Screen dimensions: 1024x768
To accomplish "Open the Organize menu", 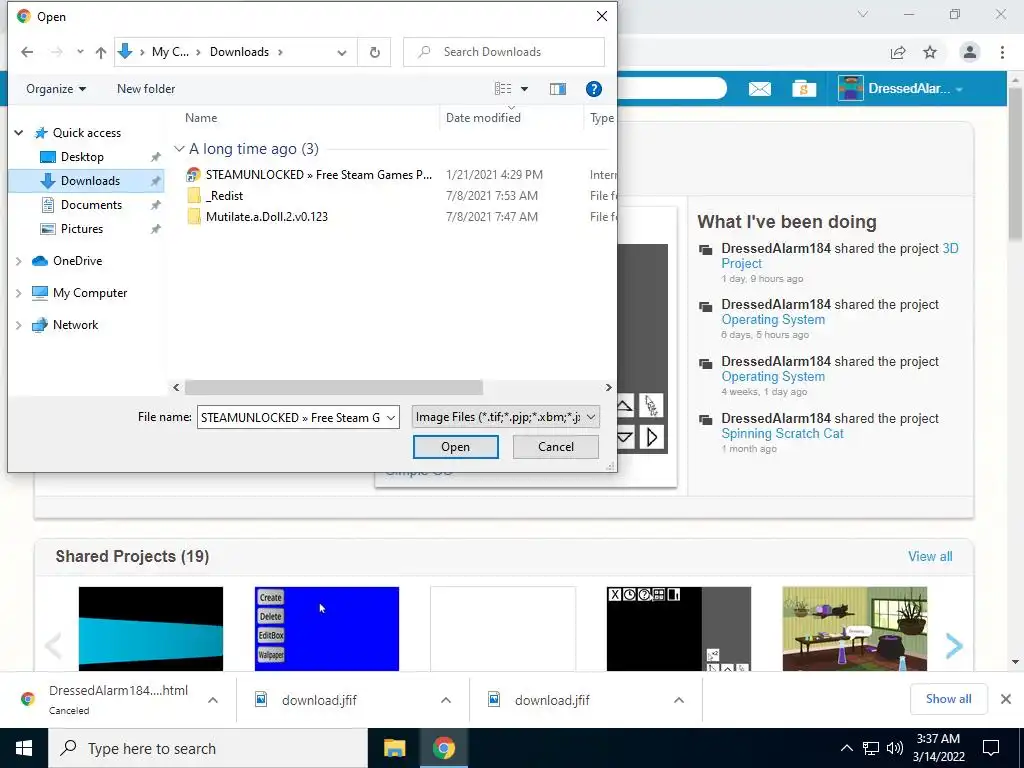I will 56,89.
